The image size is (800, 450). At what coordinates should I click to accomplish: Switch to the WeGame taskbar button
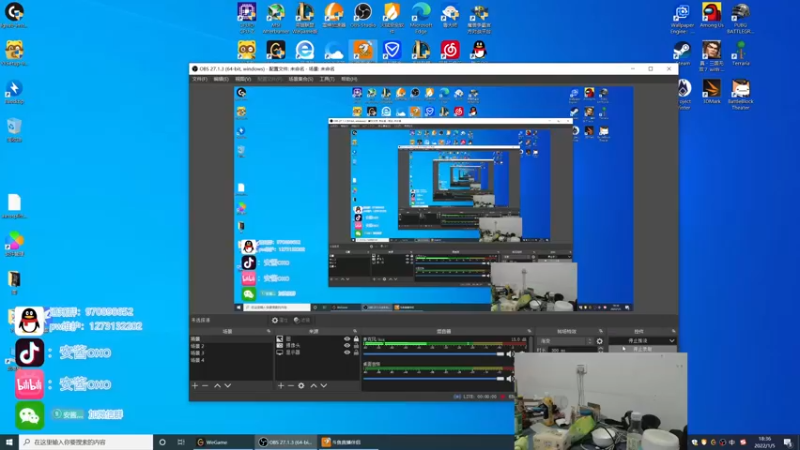(x=222, y=442)
